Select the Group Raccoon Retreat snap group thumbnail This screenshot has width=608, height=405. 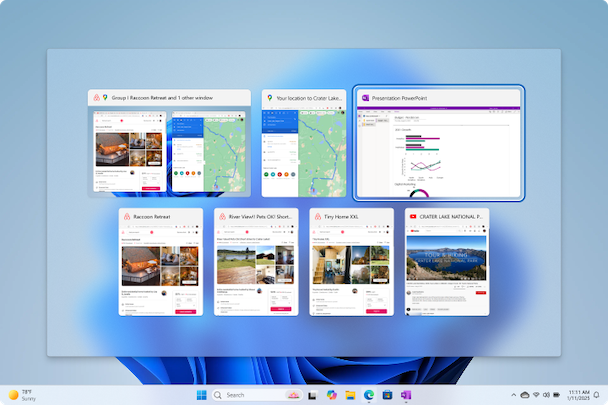[x=169, y=143]
